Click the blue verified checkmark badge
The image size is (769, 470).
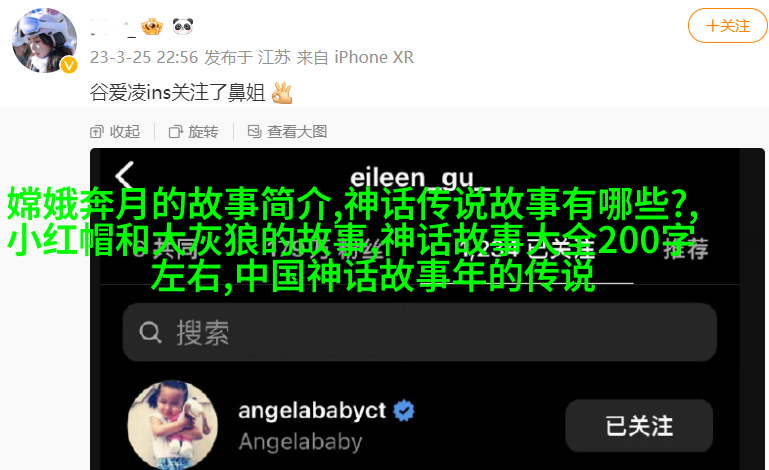point(404,411)
